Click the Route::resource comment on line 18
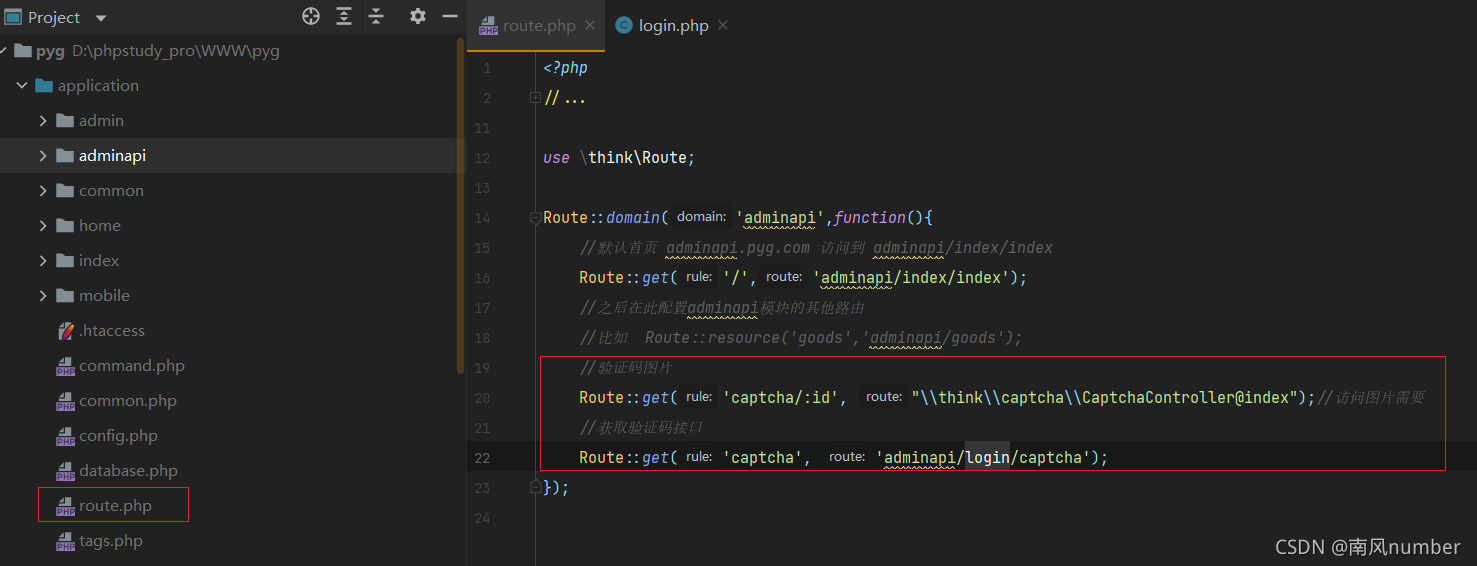The image size is (1477, 566). (801, 338)
